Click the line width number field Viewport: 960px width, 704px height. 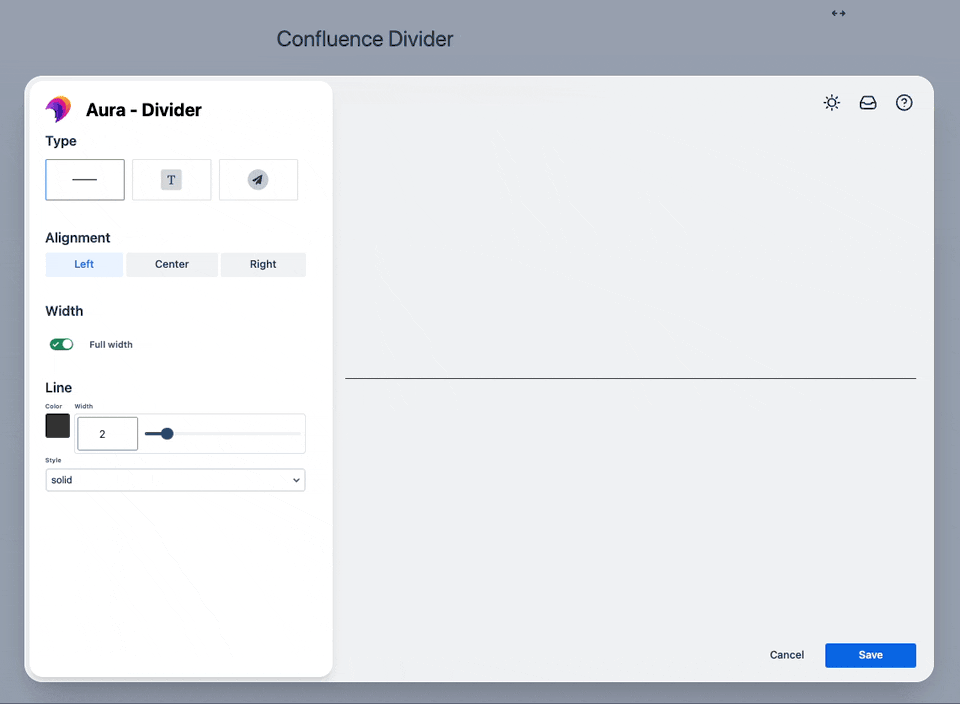click(x=107, y=433)
